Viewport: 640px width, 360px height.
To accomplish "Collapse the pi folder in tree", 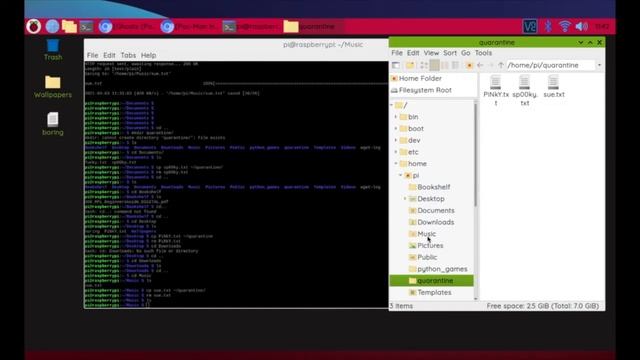I will 400,176.
